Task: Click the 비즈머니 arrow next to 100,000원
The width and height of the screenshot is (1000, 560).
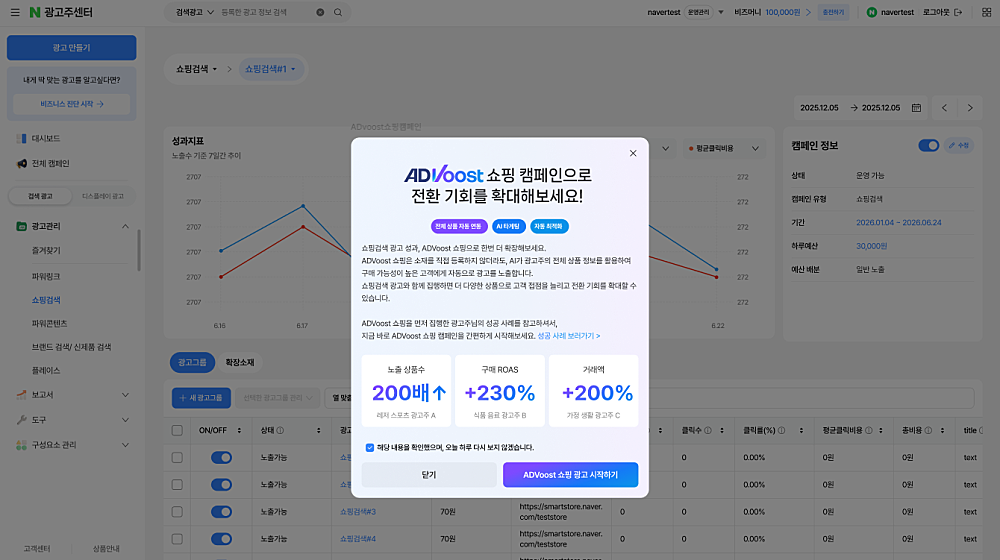Action: pyautogui.click(x=808, y=12)
